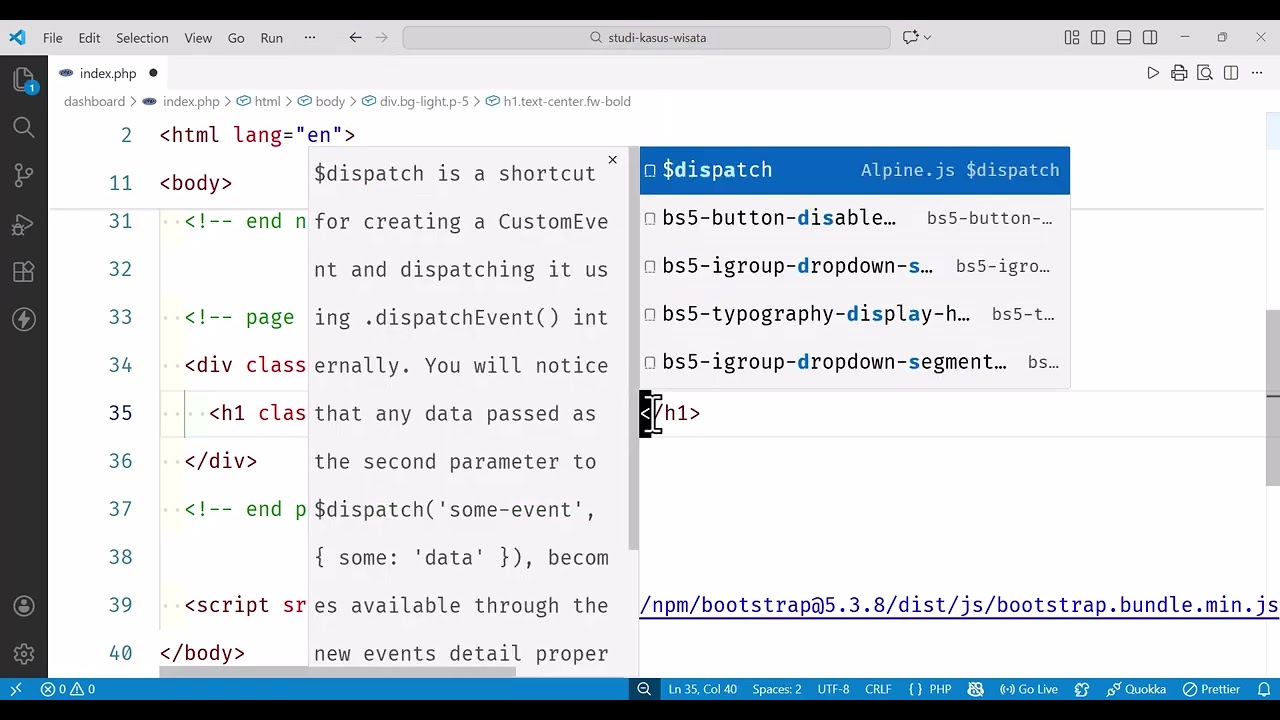Open the chat dropdown arrow in title bar
This screenshot has height=720, width=1280.
tap(928, 37)
